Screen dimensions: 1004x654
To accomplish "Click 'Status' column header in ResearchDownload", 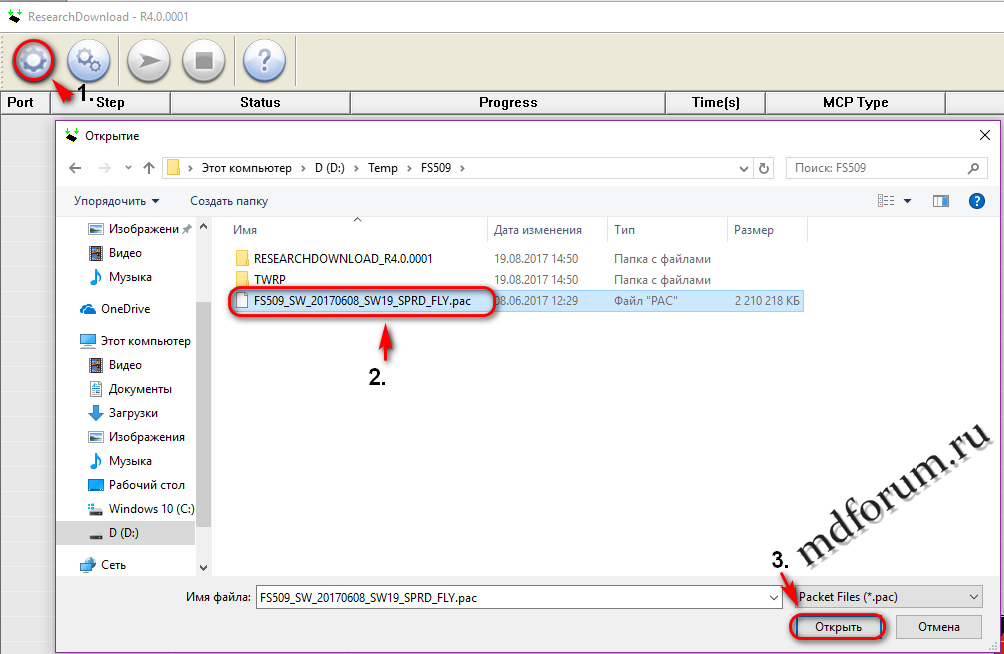I will pos(261,102).
